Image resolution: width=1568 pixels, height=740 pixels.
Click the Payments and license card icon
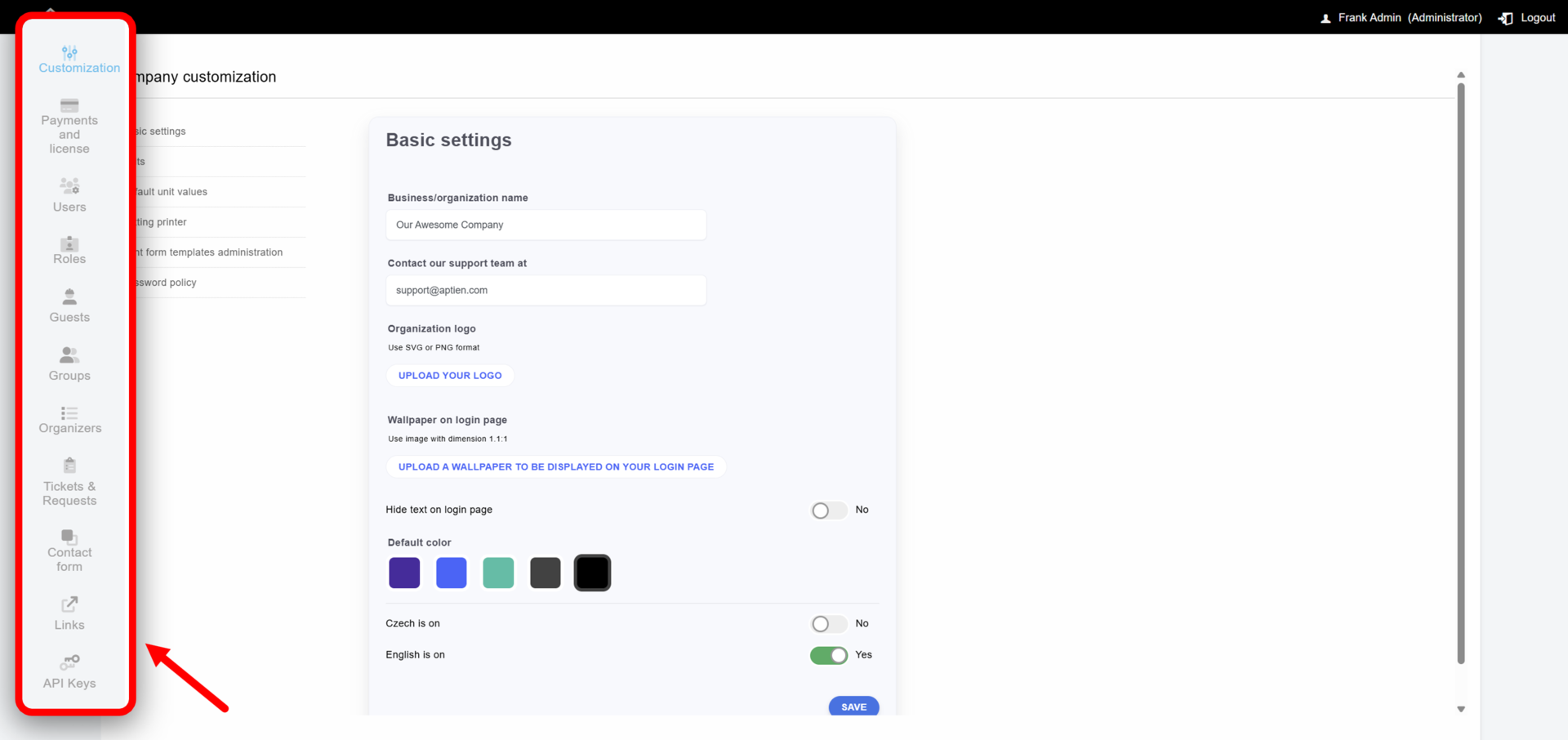[69, 105]
